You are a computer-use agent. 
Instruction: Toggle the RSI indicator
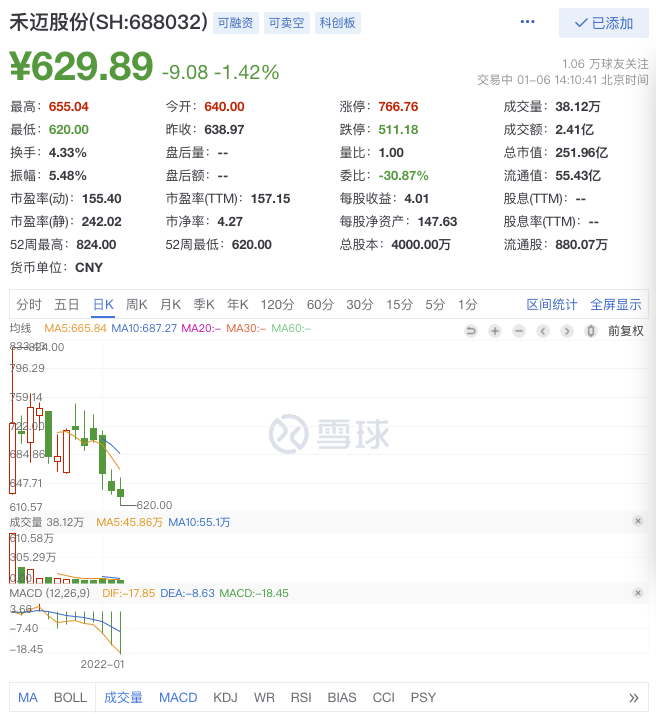[301, 698]
